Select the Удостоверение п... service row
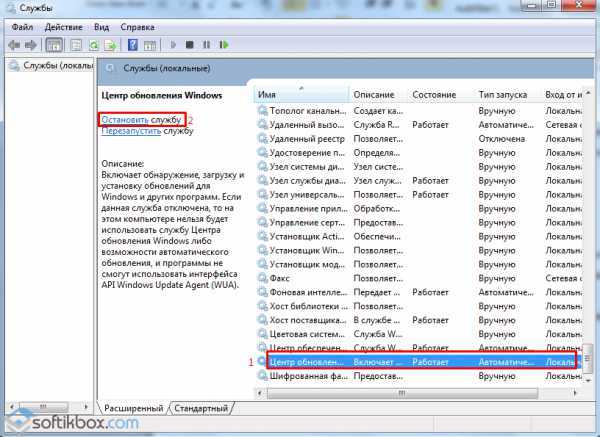The width and height of the screenshot is (600, 437). [420, 153]
